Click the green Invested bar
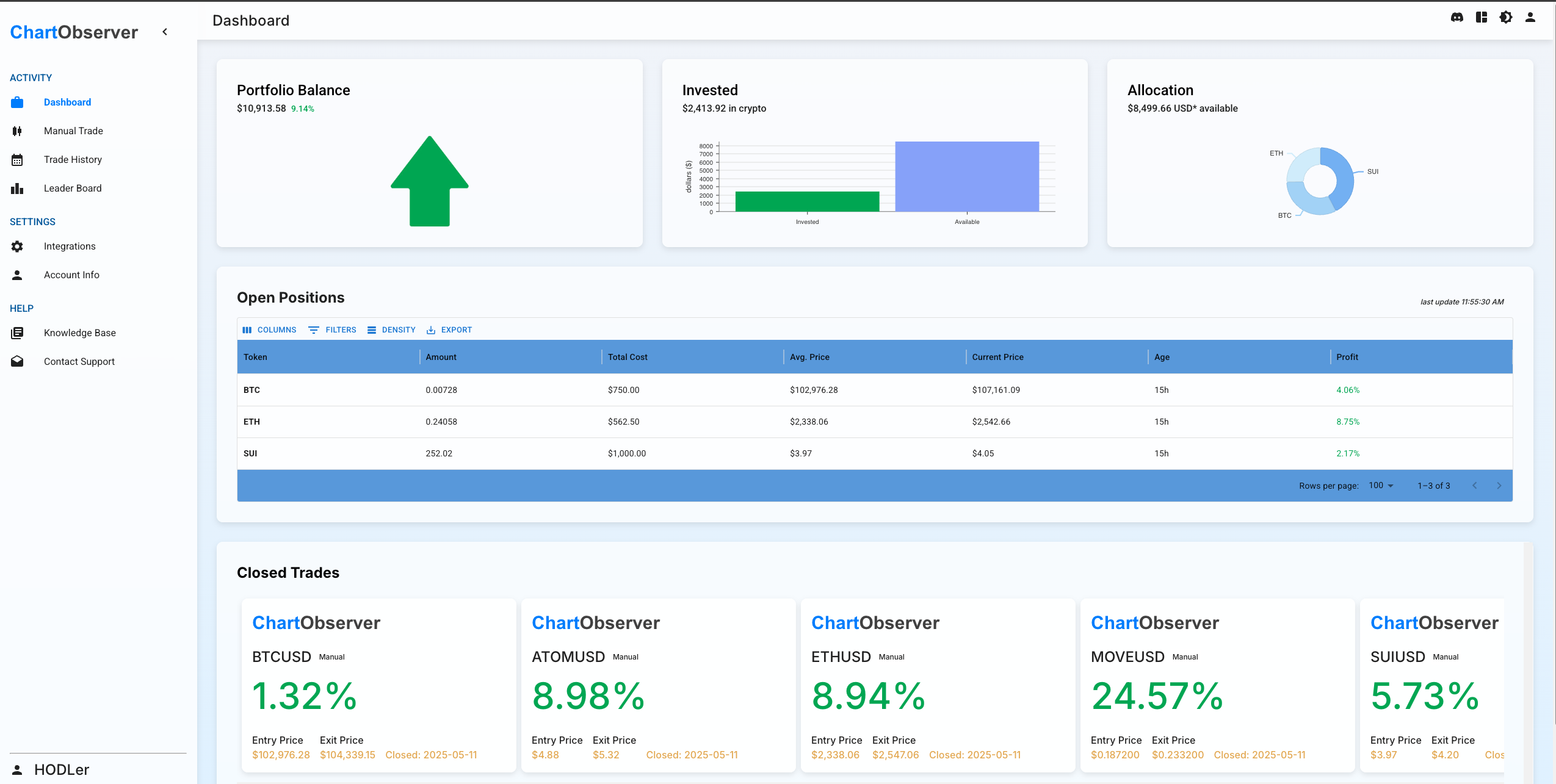 pos(807,201)
